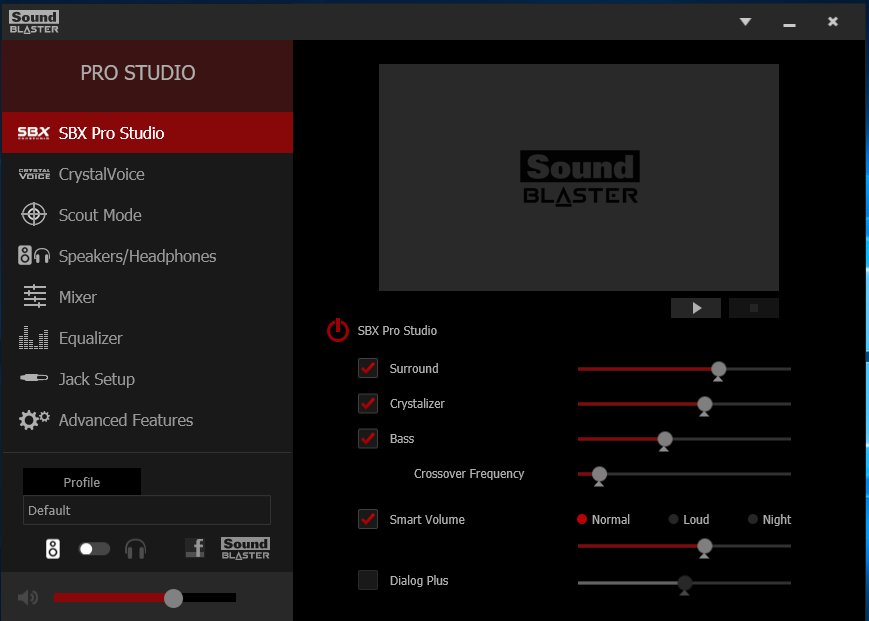Viewport: 869px width, 621px height.
Task: Select the Night smart volume mode
Action: [754, 519]
